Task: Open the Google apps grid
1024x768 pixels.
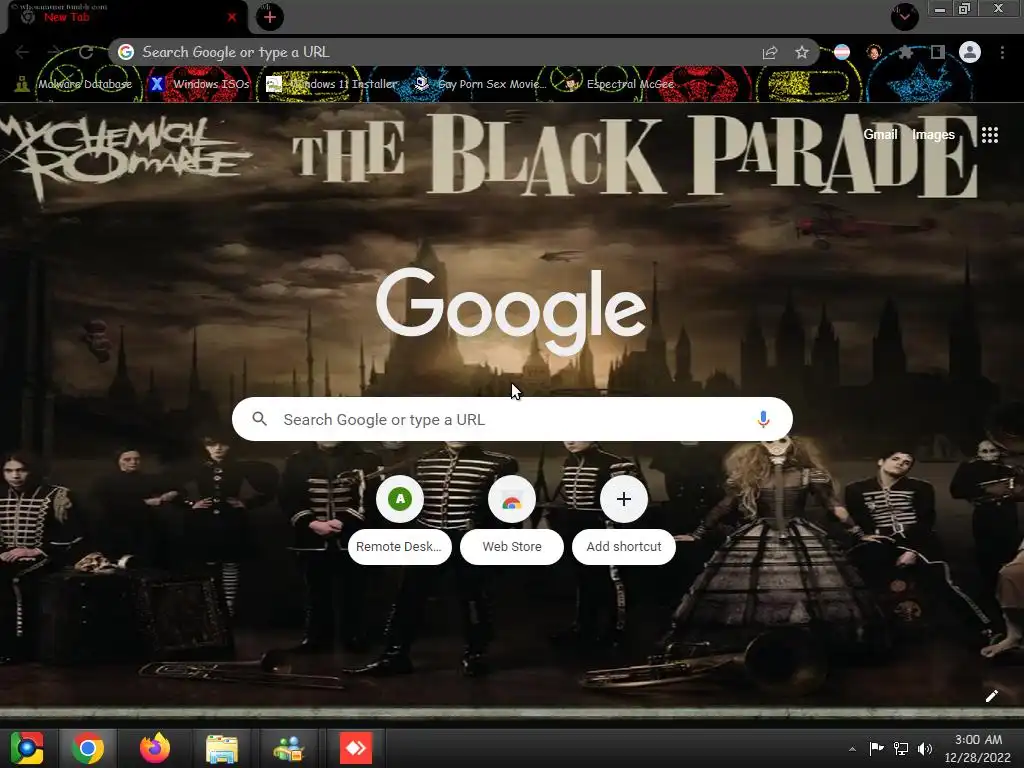Action: 989,135
